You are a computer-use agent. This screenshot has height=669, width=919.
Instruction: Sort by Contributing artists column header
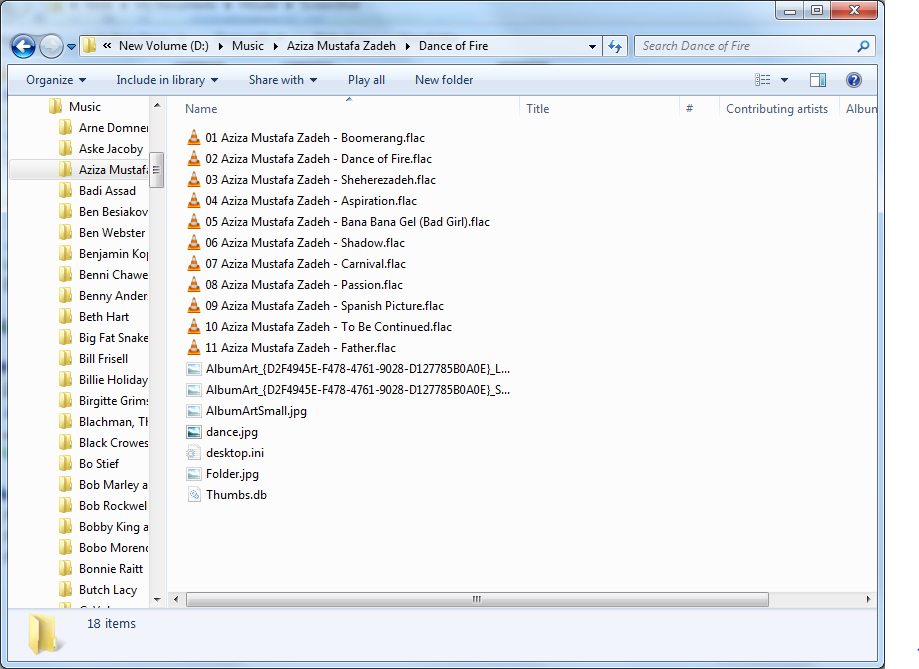(x=777, y=109)
